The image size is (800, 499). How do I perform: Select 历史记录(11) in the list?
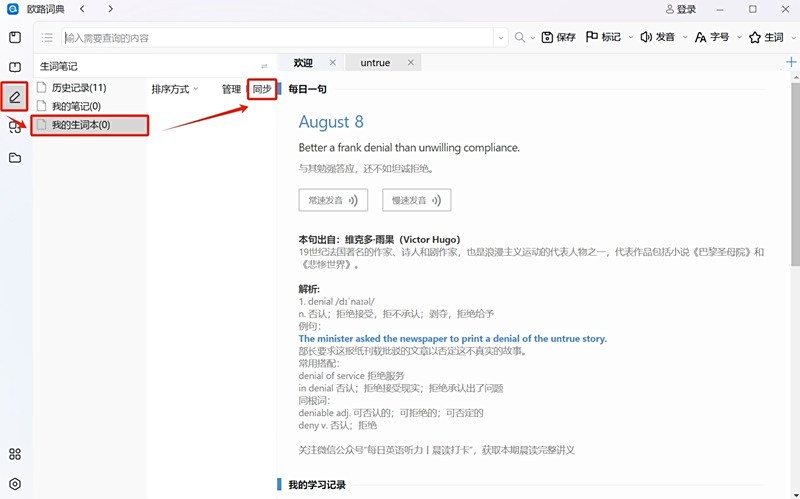(x=90, y=88)
